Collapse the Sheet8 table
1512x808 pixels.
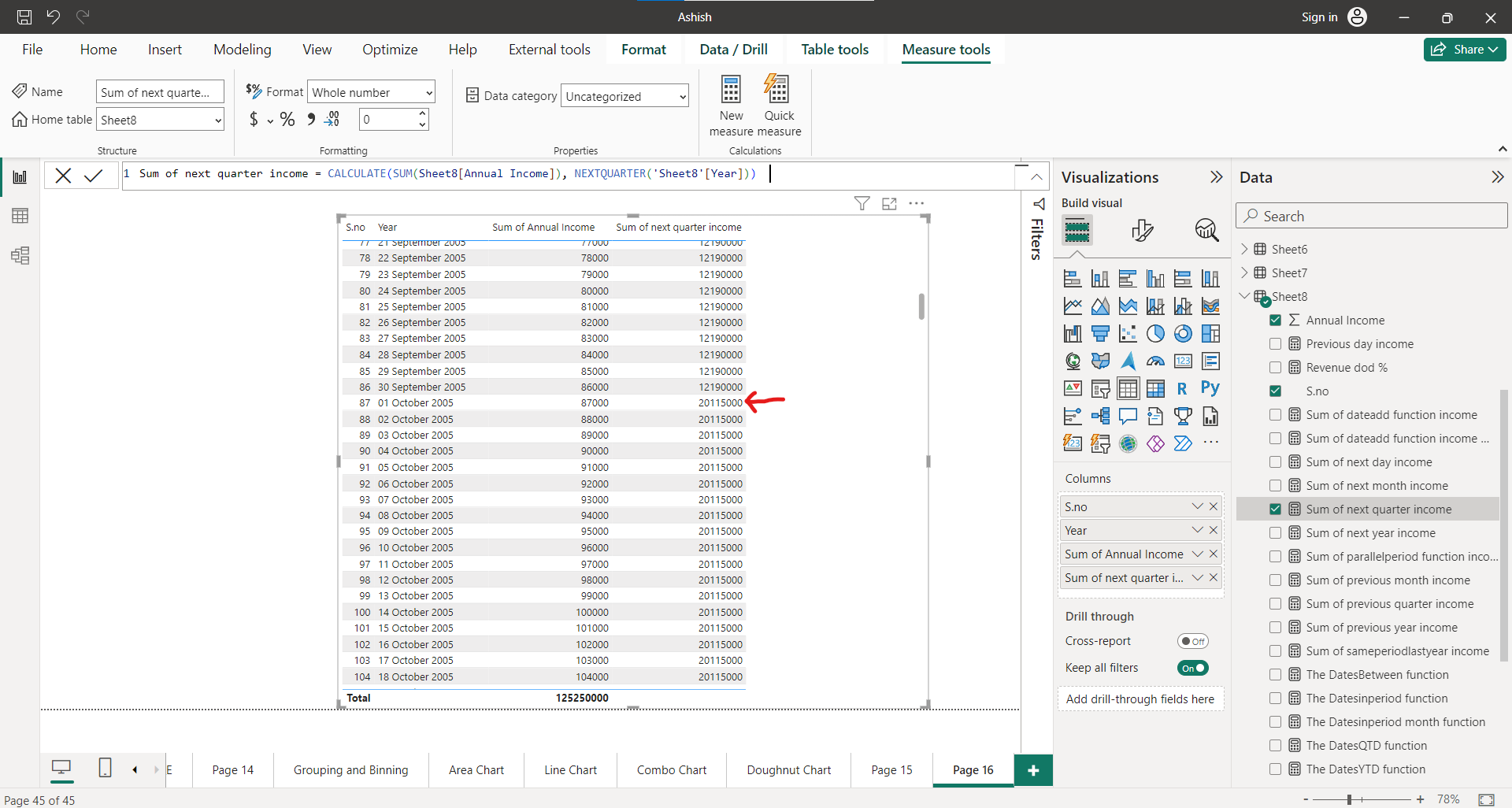[x=1244, y=296]
